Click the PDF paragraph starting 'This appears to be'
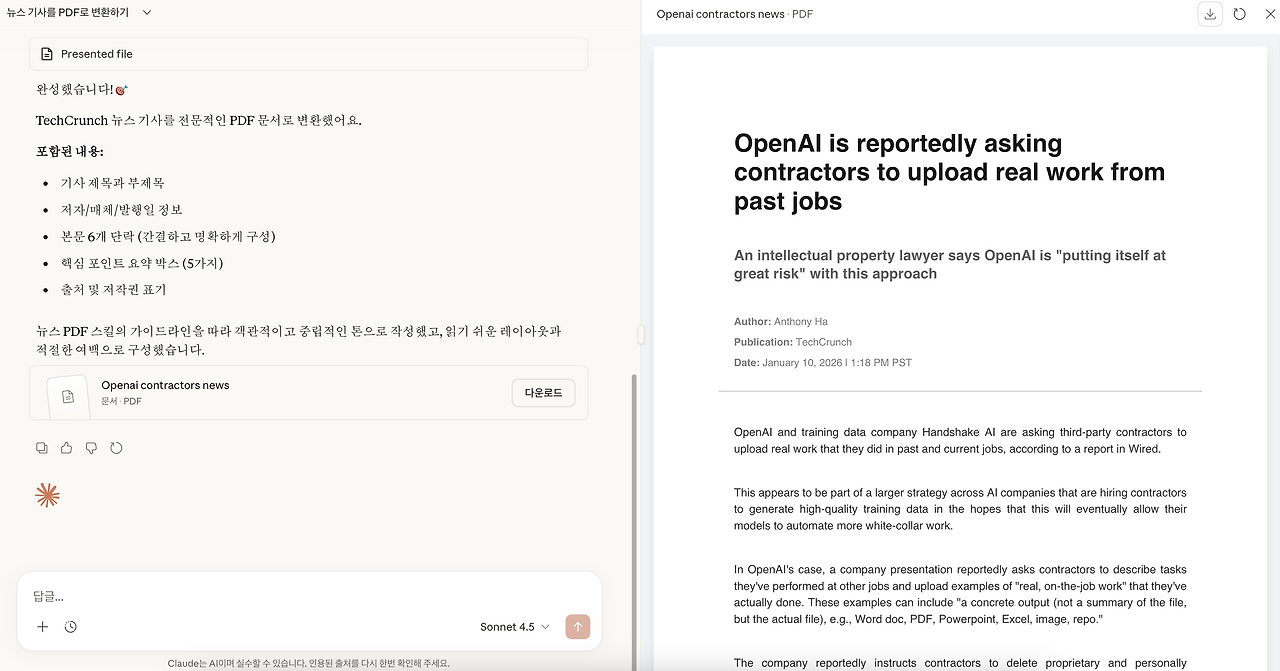This screenshot has height=671, width=1280. 960,509
